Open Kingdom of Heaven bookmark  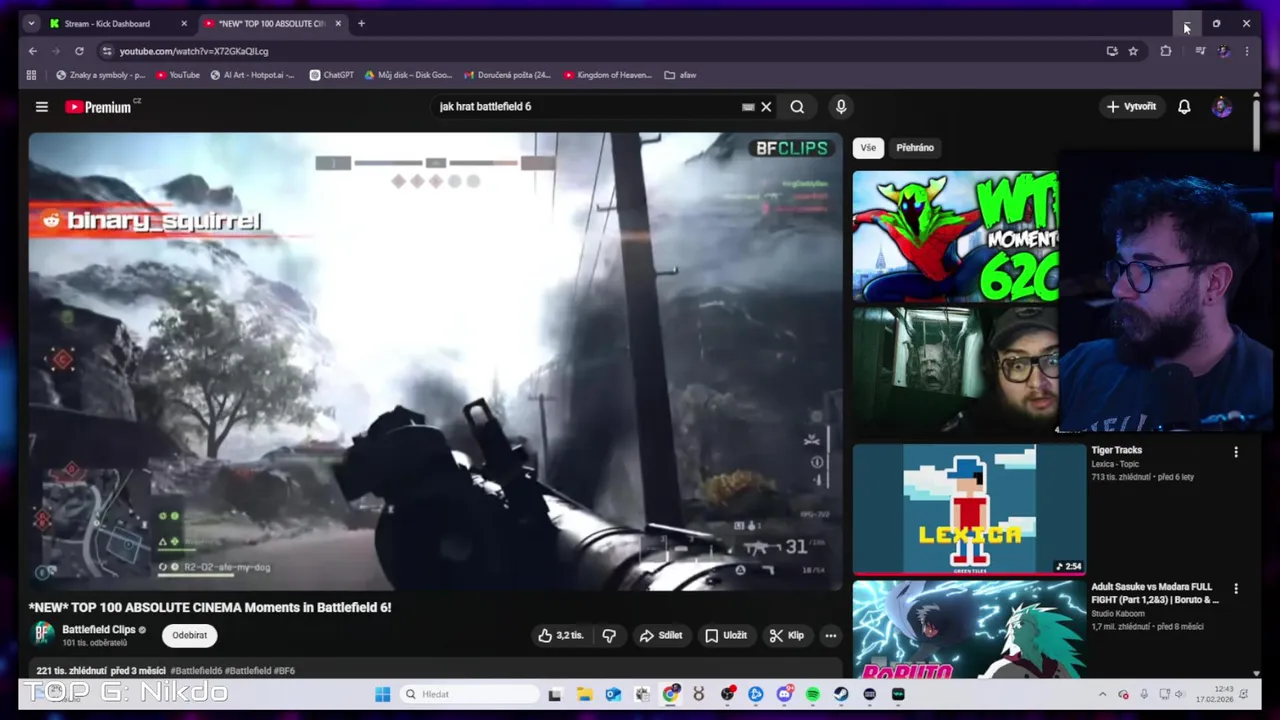pos(608,75)
